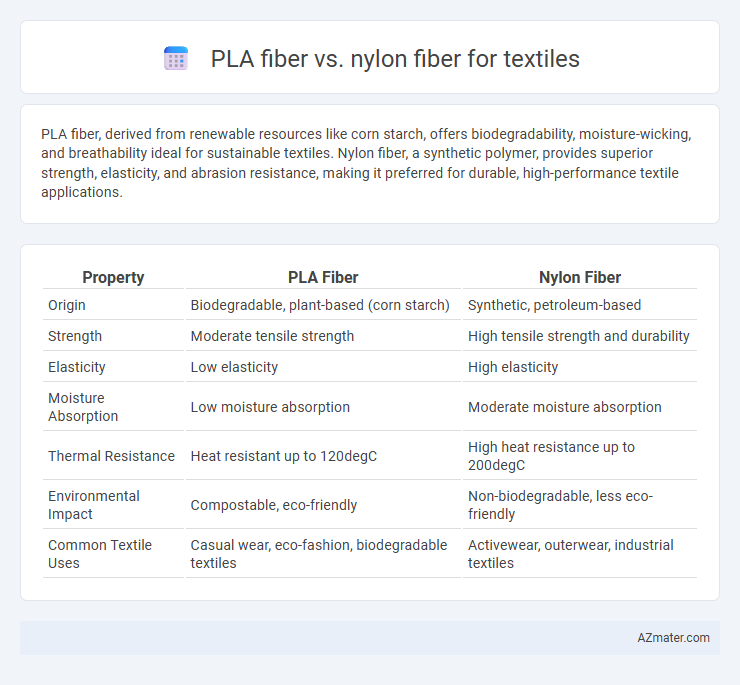Click 'Compostable, eco-friendly' cell
This screenshot has height=685, width=740.
[x=274, y=505]
